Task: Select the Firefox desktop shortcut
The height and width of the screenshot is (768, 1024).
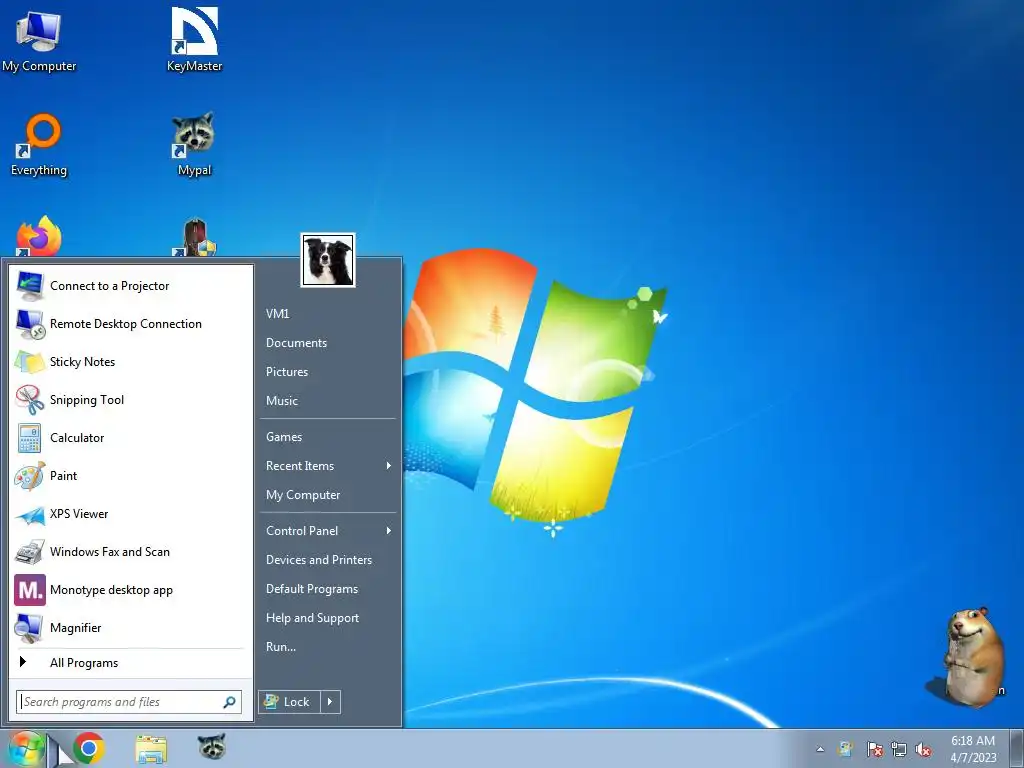Action: pyautogui.click(x=39, y=236)
